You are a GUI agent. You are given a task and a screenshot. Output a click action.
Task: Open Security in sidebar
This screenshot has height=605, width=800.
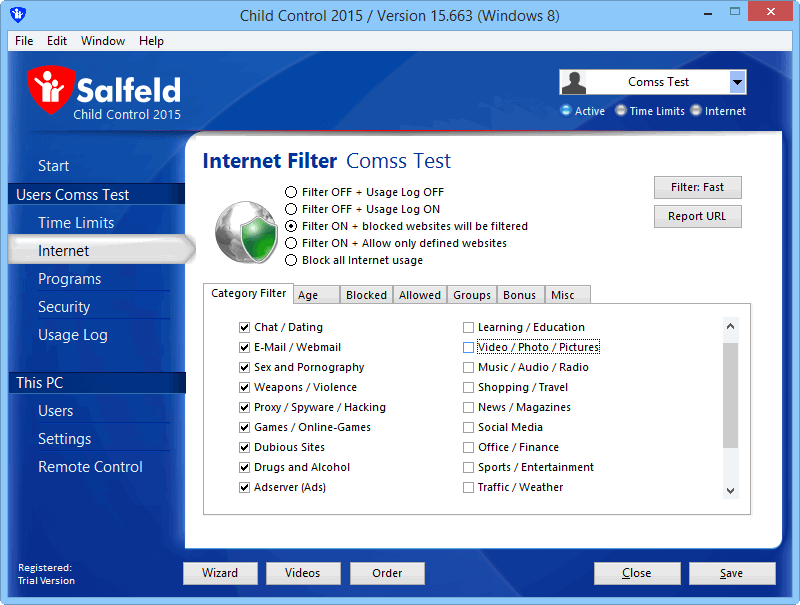tap(64, 307)
